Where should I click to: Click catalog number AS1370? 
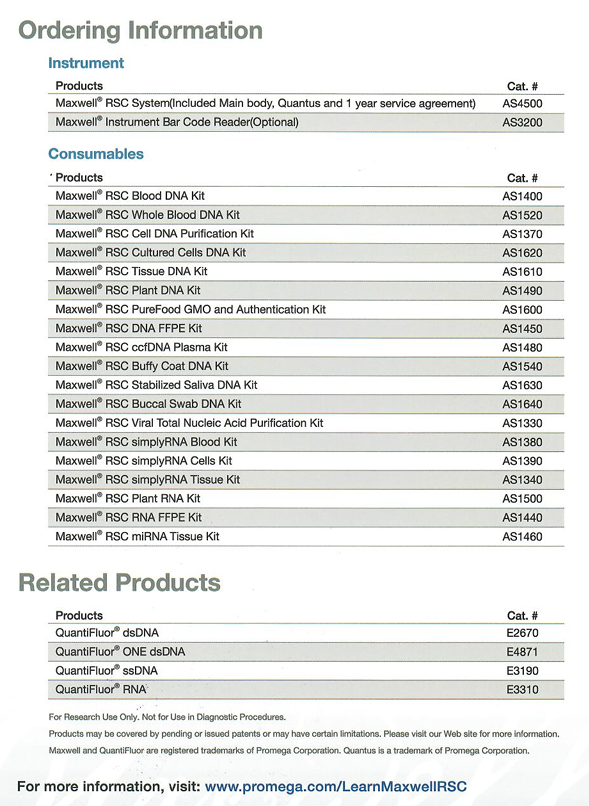click(522, 234)
